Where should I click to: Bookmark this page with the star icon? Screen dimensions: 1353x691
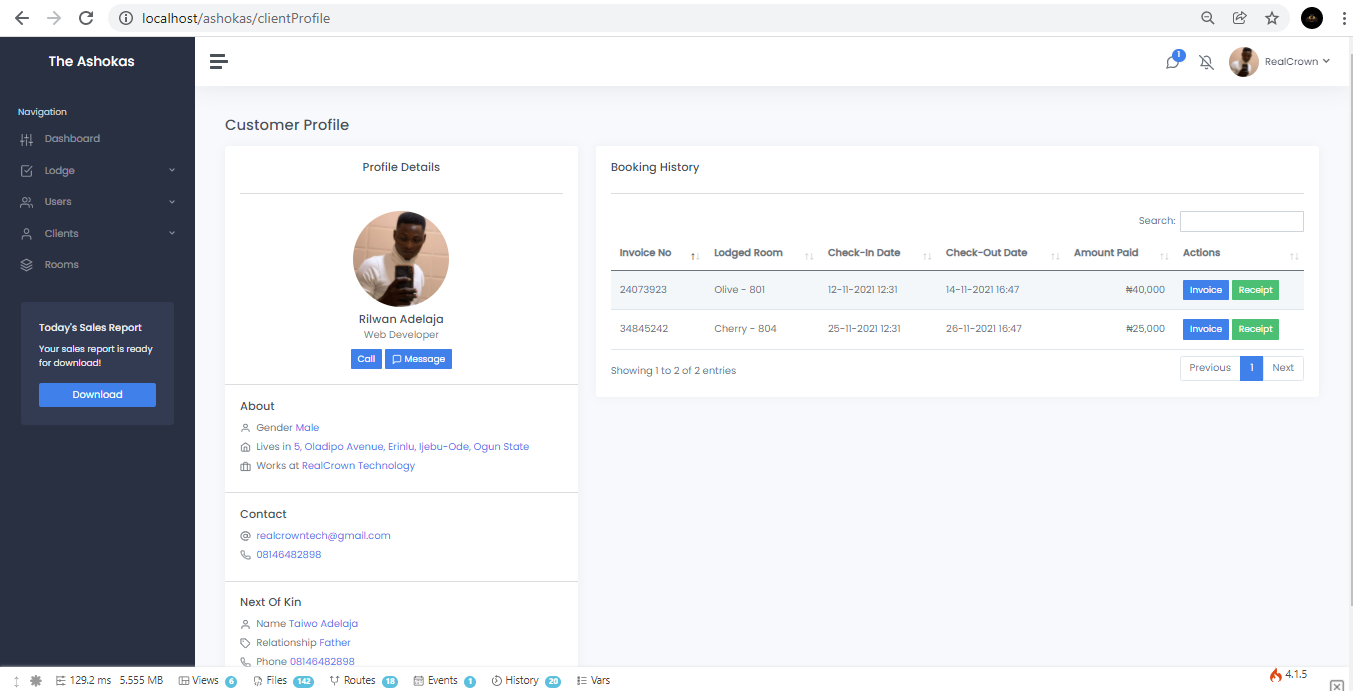[1271, 18]
